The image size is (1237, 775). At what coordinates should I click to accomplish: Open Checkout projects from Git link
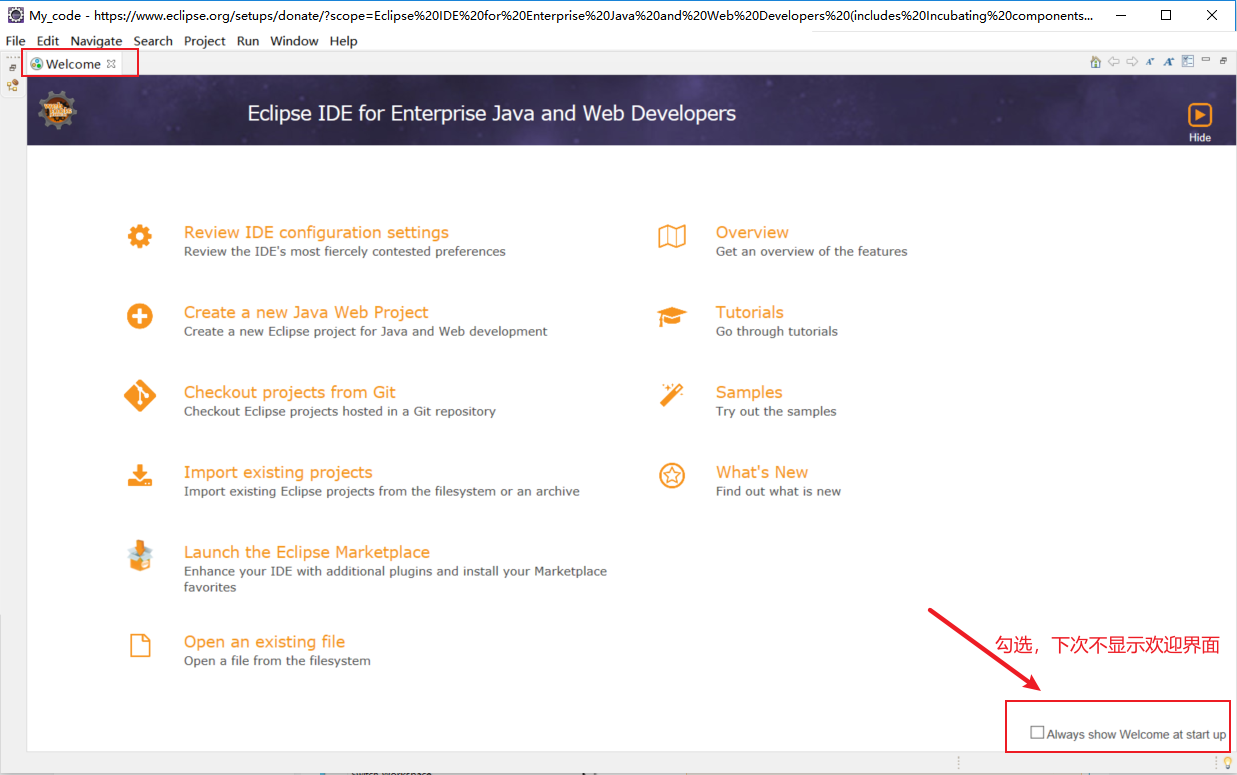(290, 392)
